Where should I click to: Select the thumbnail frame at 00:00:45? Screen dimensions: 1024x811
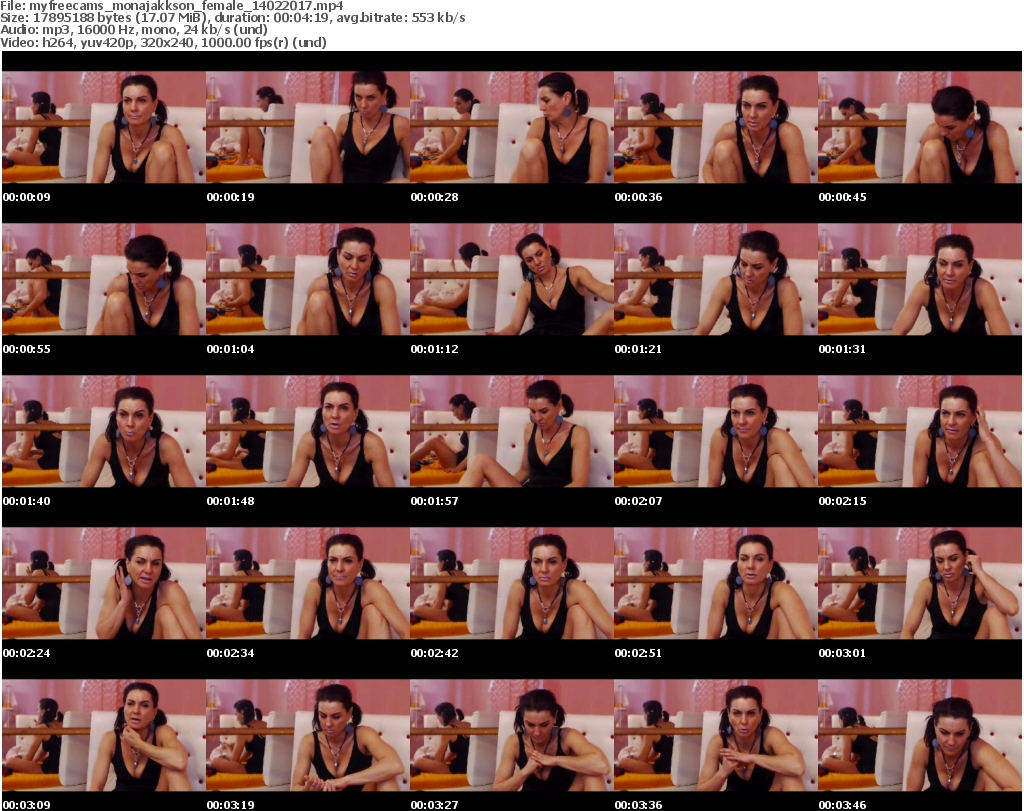(x=919, y=127)
